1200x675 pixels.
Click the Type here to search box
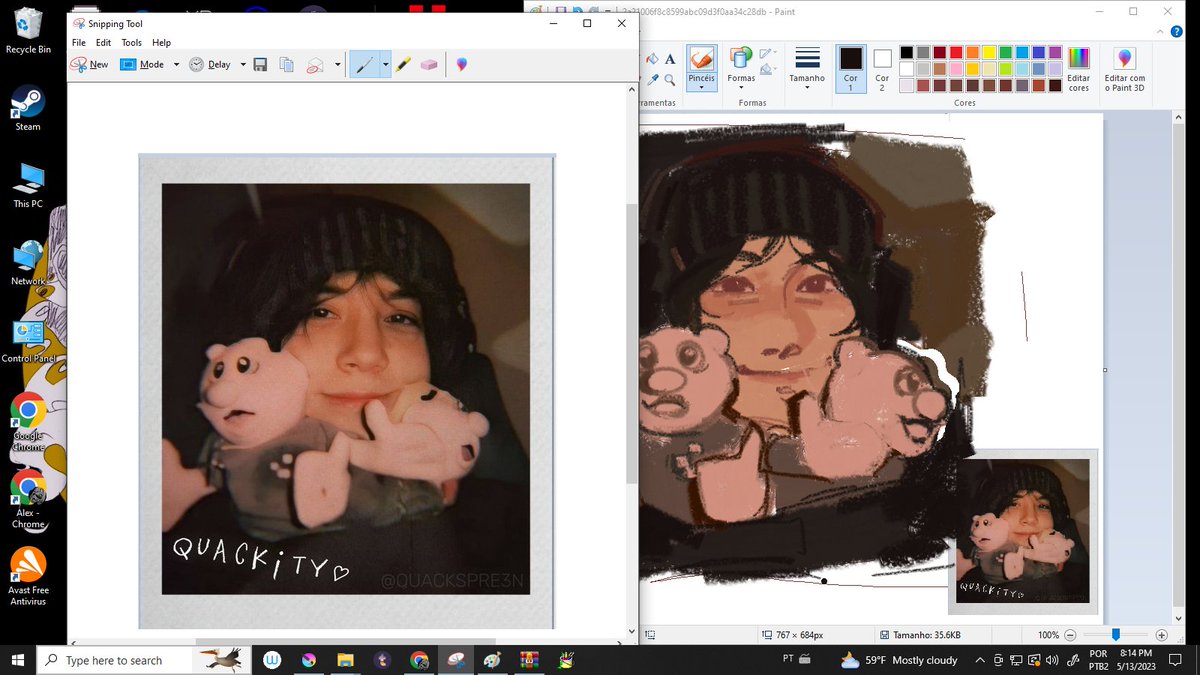(143, 660)
